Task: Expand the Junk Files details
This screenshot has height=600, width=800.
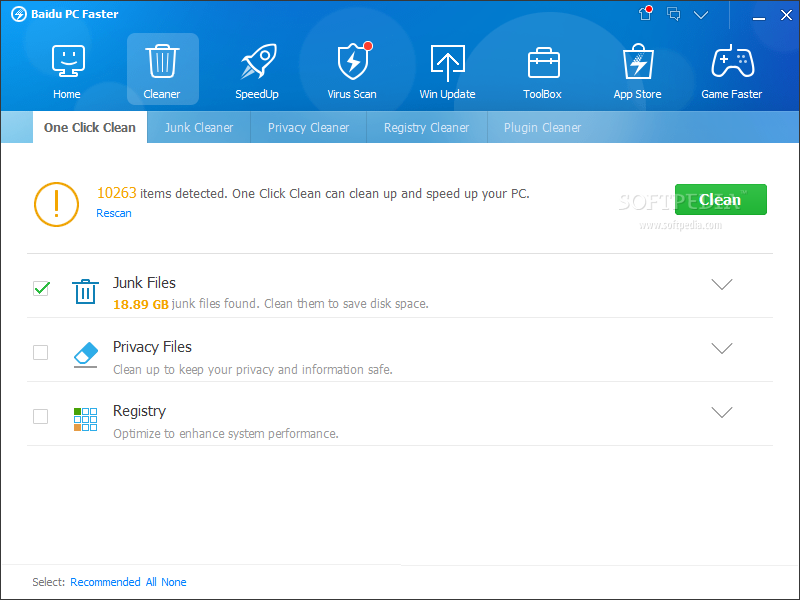Action: [x=721, y=284]
